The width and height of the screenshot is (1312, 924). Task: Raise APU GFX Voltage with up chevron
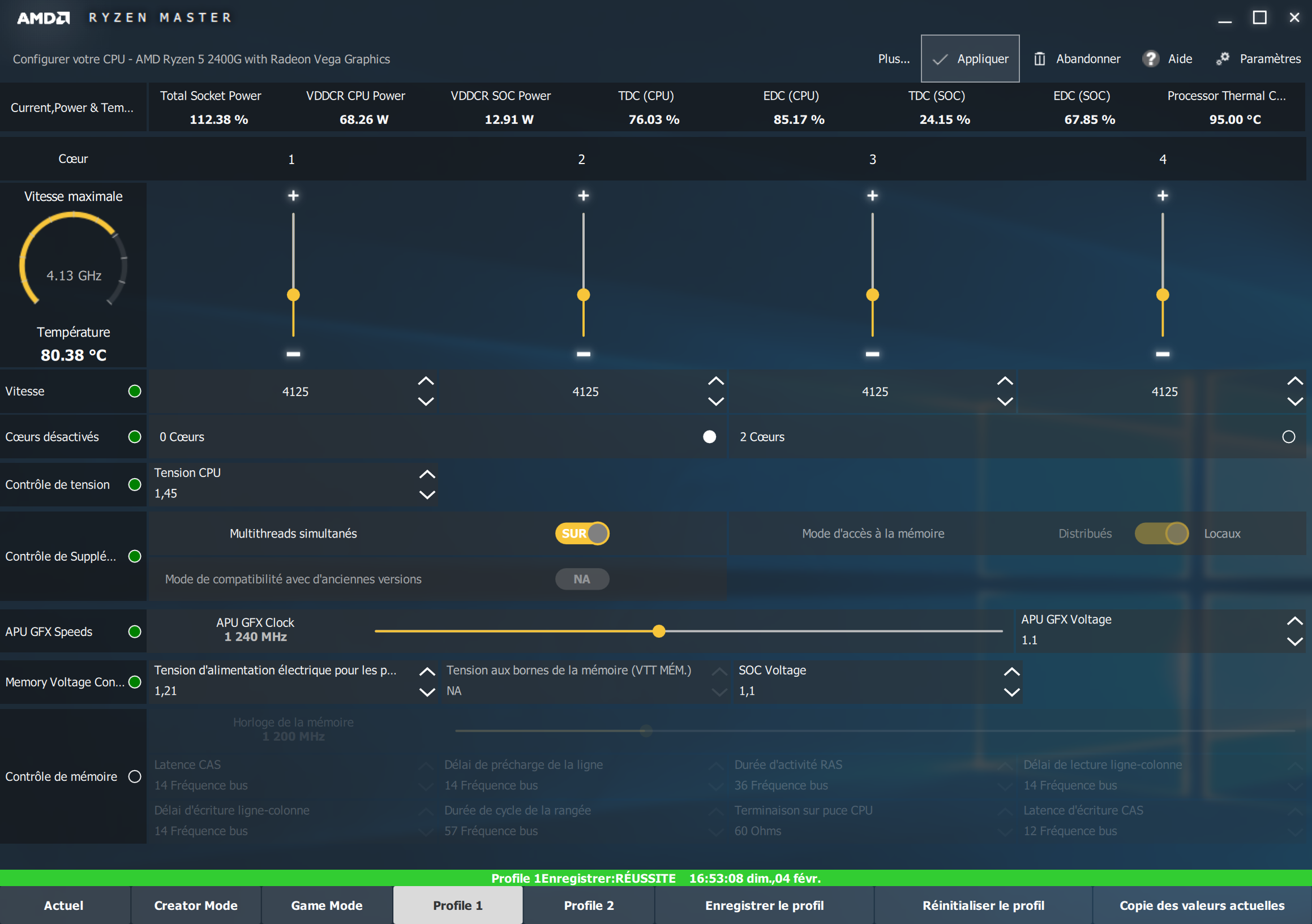(x=1294, y=621)
